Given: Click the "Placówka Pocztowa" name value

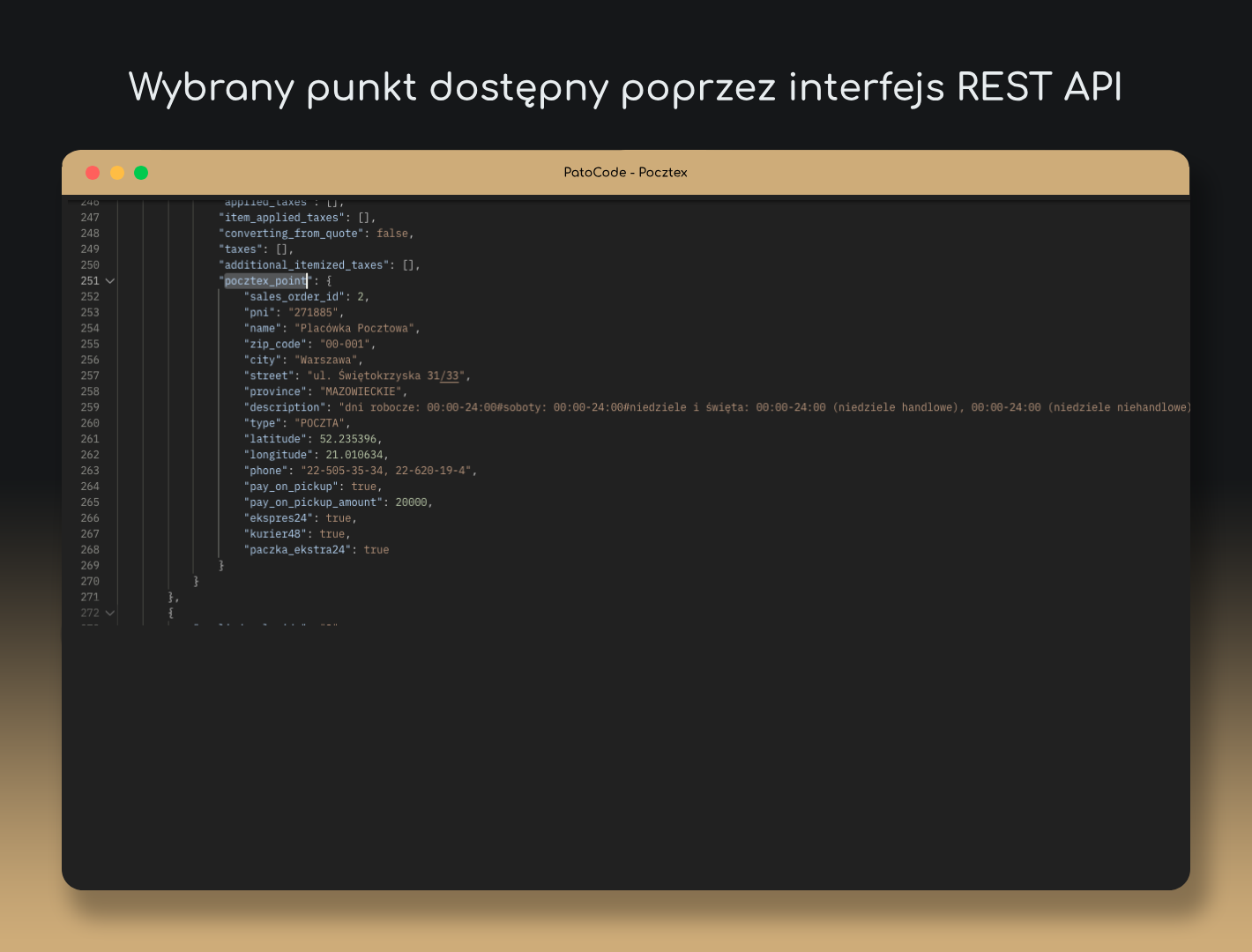Looking at the screenshot, I should [356, 329].
